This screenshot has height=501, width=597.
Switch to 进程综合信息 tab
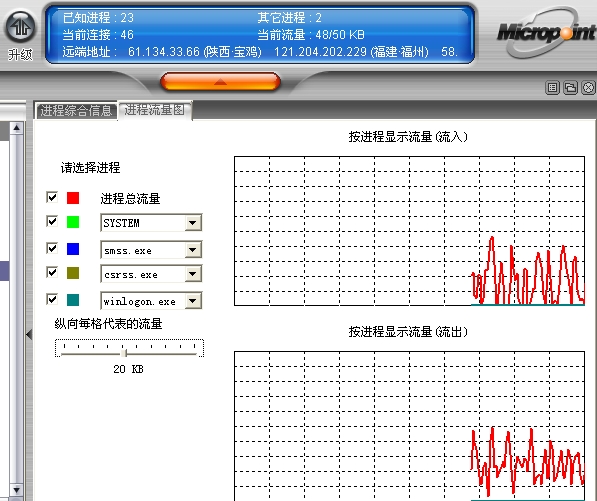tap(76, 111)
